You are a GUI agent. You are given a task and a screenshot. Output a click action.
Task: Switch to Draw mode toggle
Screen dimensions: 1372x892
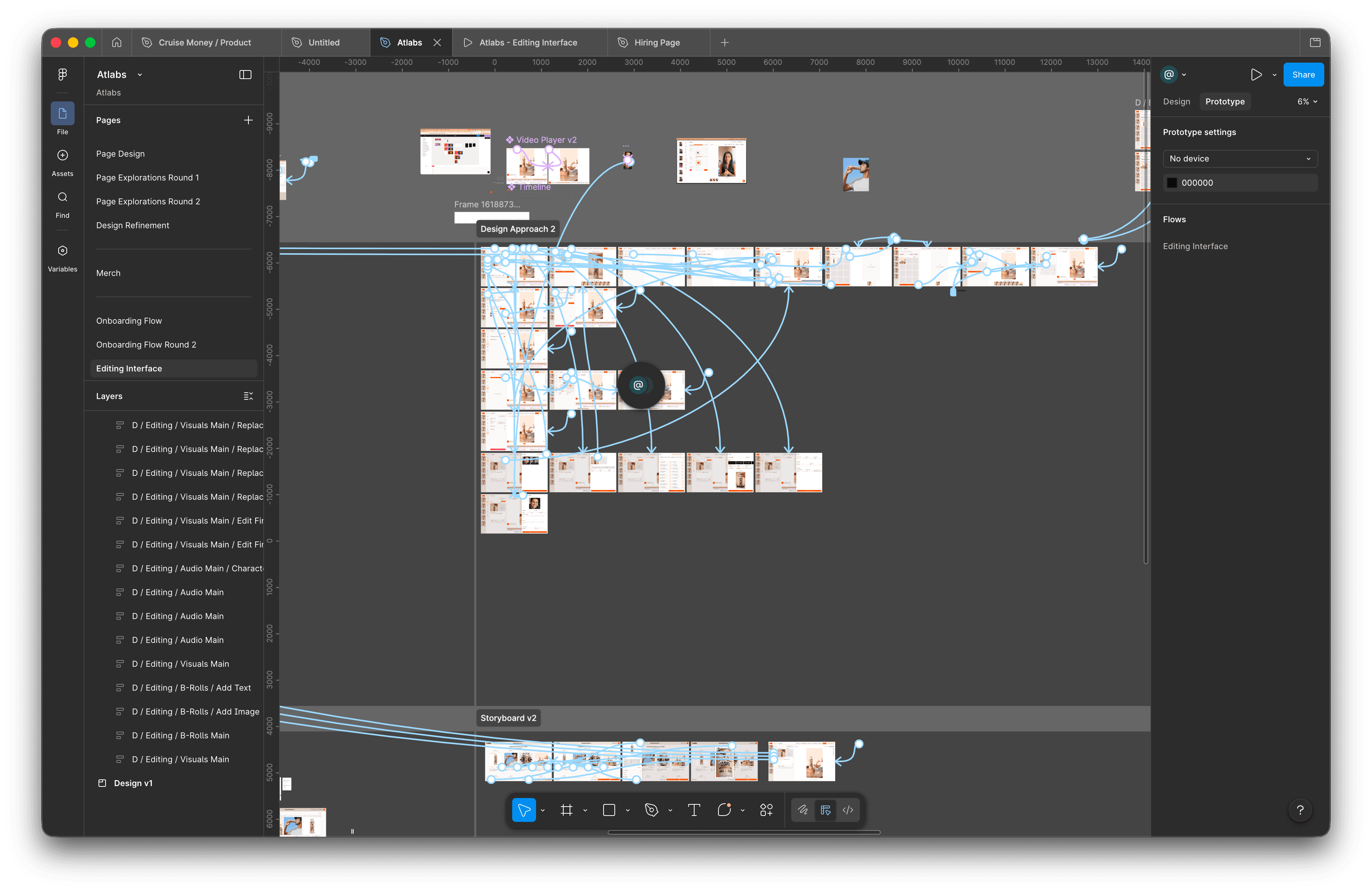[802, 810]
